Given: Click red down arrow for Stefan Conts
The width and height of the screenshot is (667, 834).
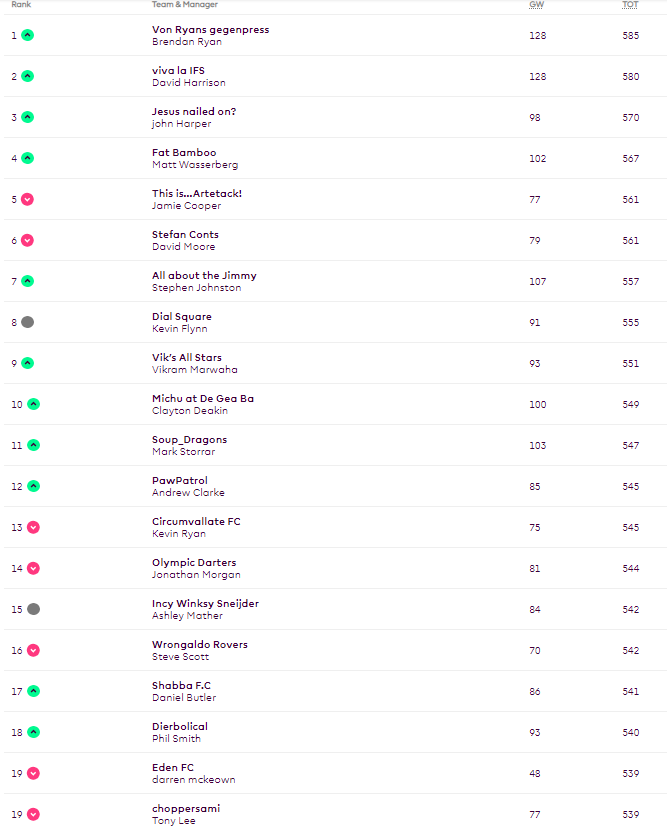Looking at the screenshot, I should click(x=27, y=240).
